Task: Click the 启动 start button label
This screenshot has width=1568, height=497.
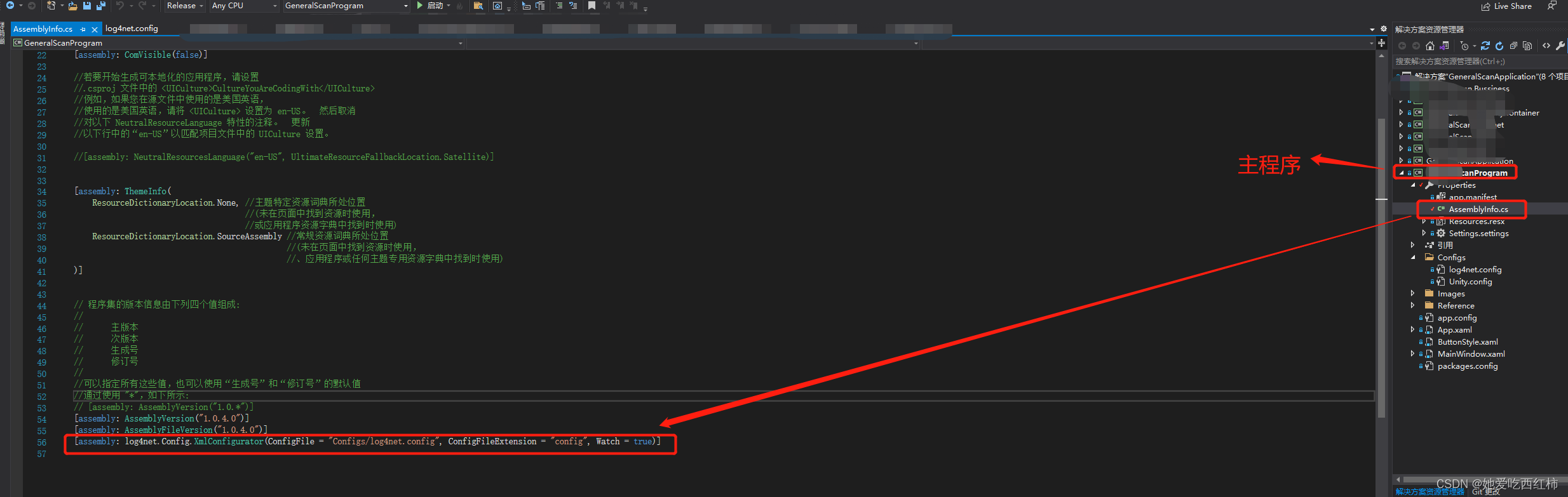Action: 435,6
